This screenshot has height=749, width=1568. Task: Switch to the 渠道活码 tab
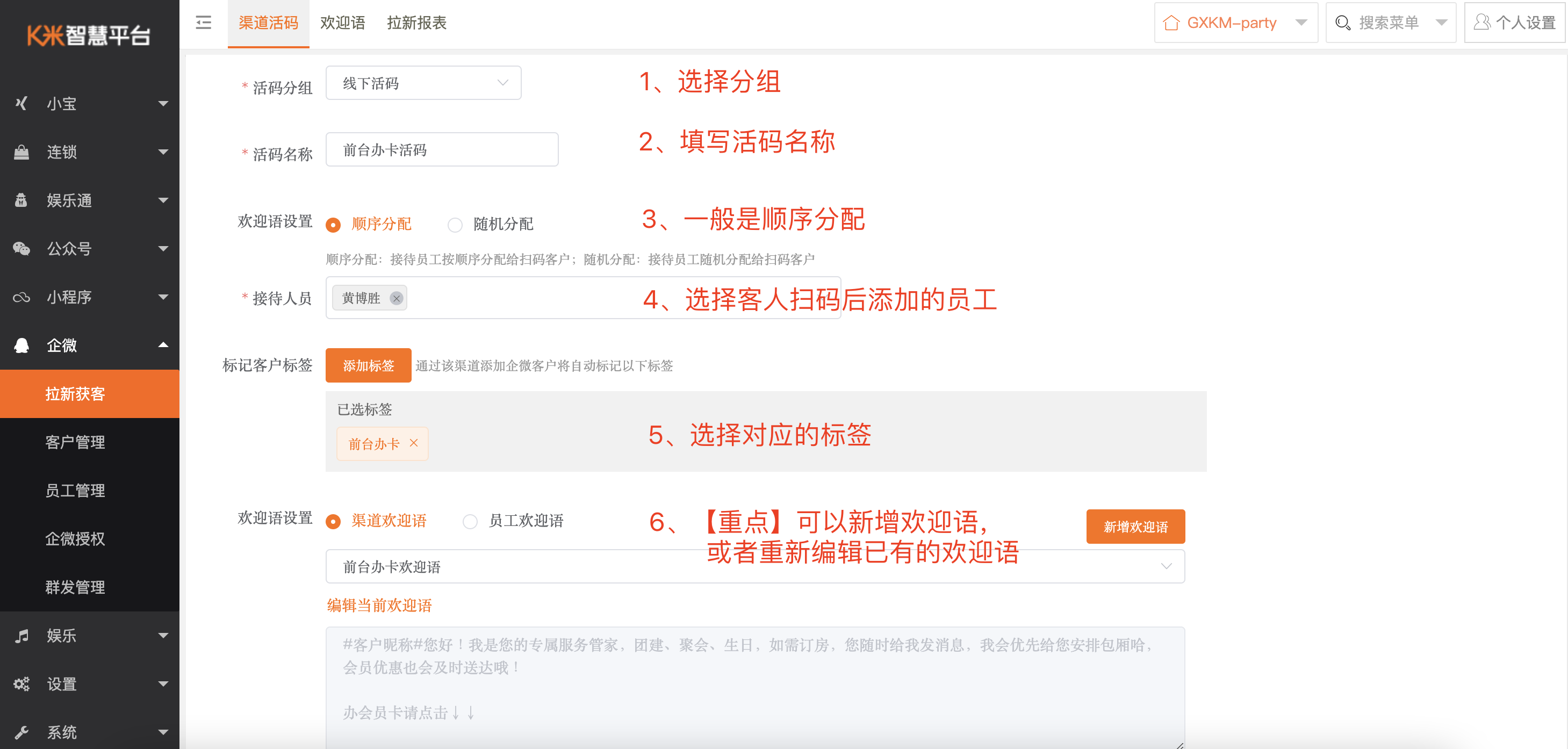[269, 23]
